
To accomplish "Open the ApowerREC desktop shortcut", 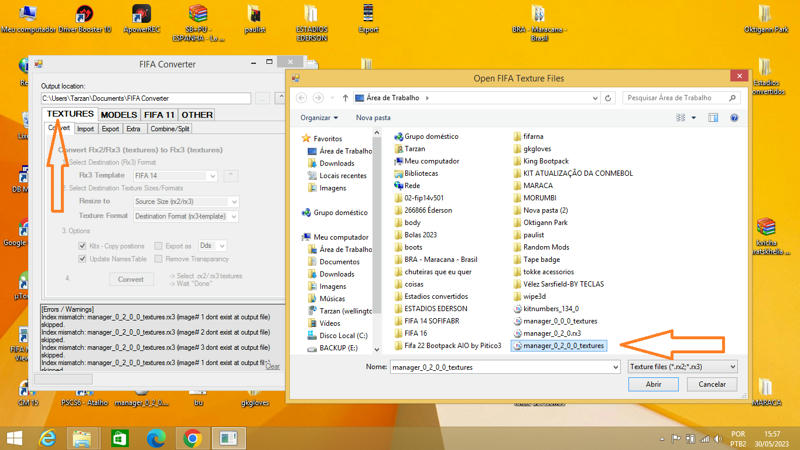I will (x=141, y=19).
